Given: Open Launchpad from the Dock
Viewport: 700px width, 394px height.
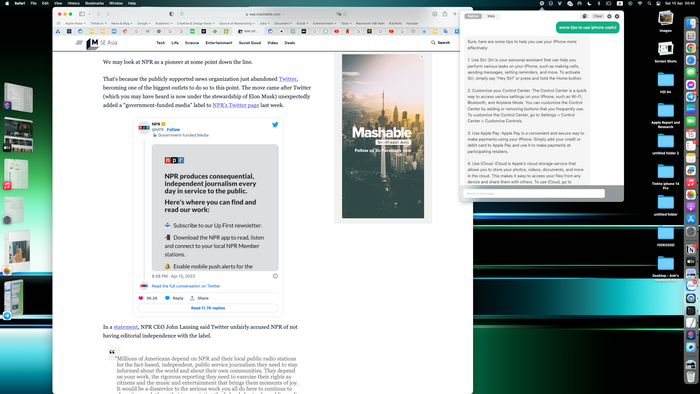Looking at the screenshot, I should pyautogui.click(x=691, y=36).
